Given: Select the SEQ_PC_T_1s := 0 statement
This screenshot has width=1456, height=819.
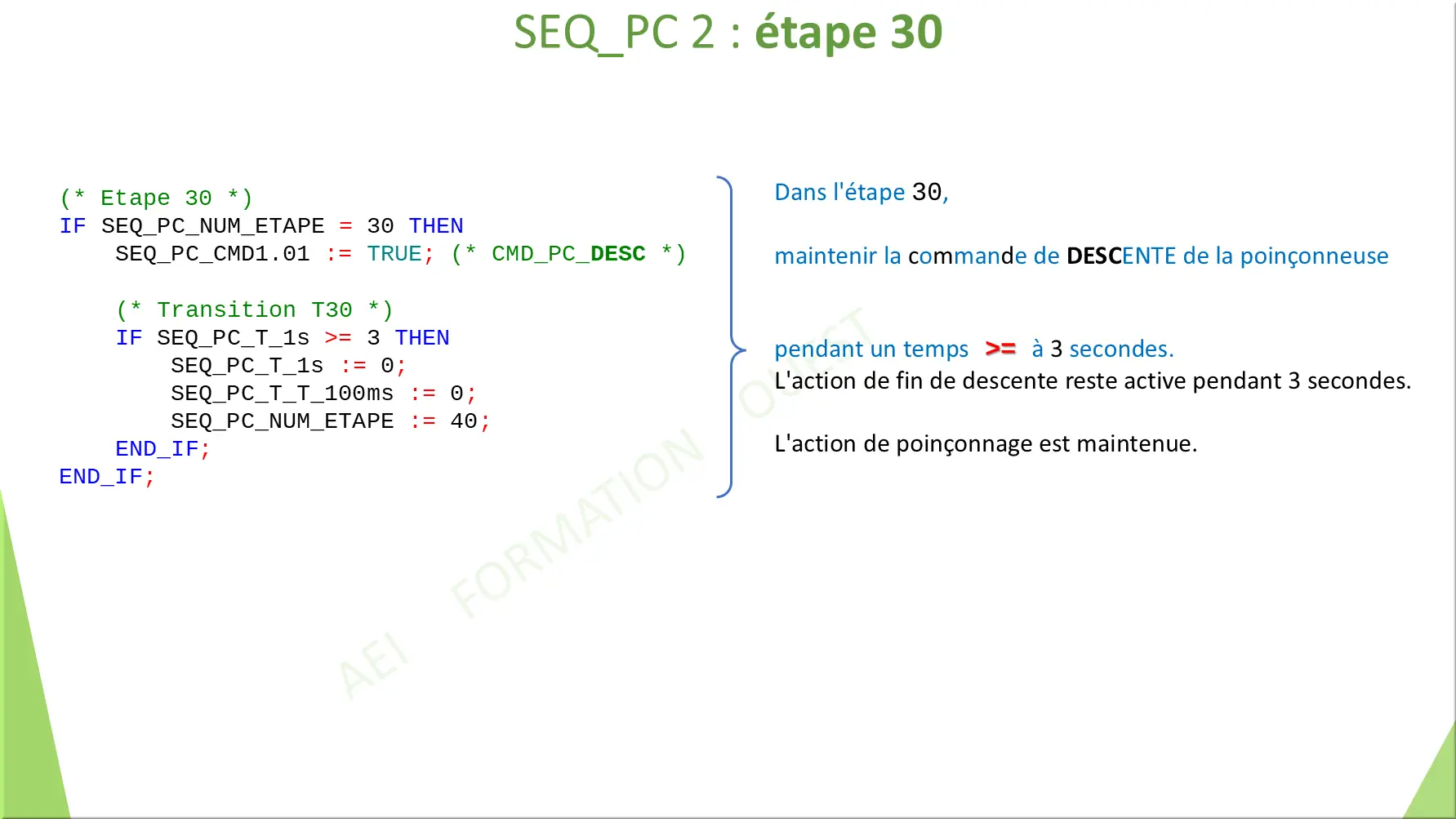Looking at the screenshot, I should click(x=287, y=365).
